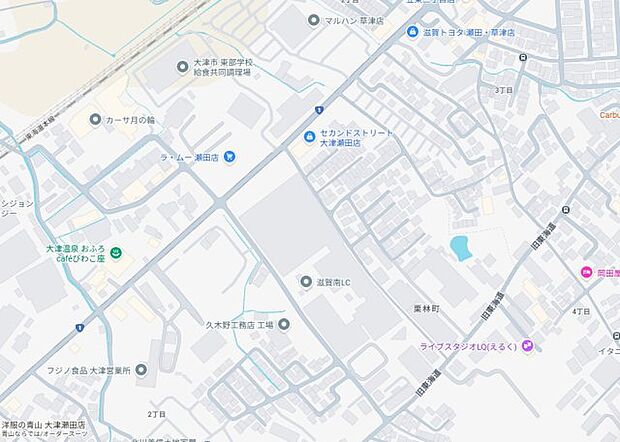This screenshot has width=620, height=442.
Task: Select the bus stop icon on 旧東海道
Action: pos(566,210)
